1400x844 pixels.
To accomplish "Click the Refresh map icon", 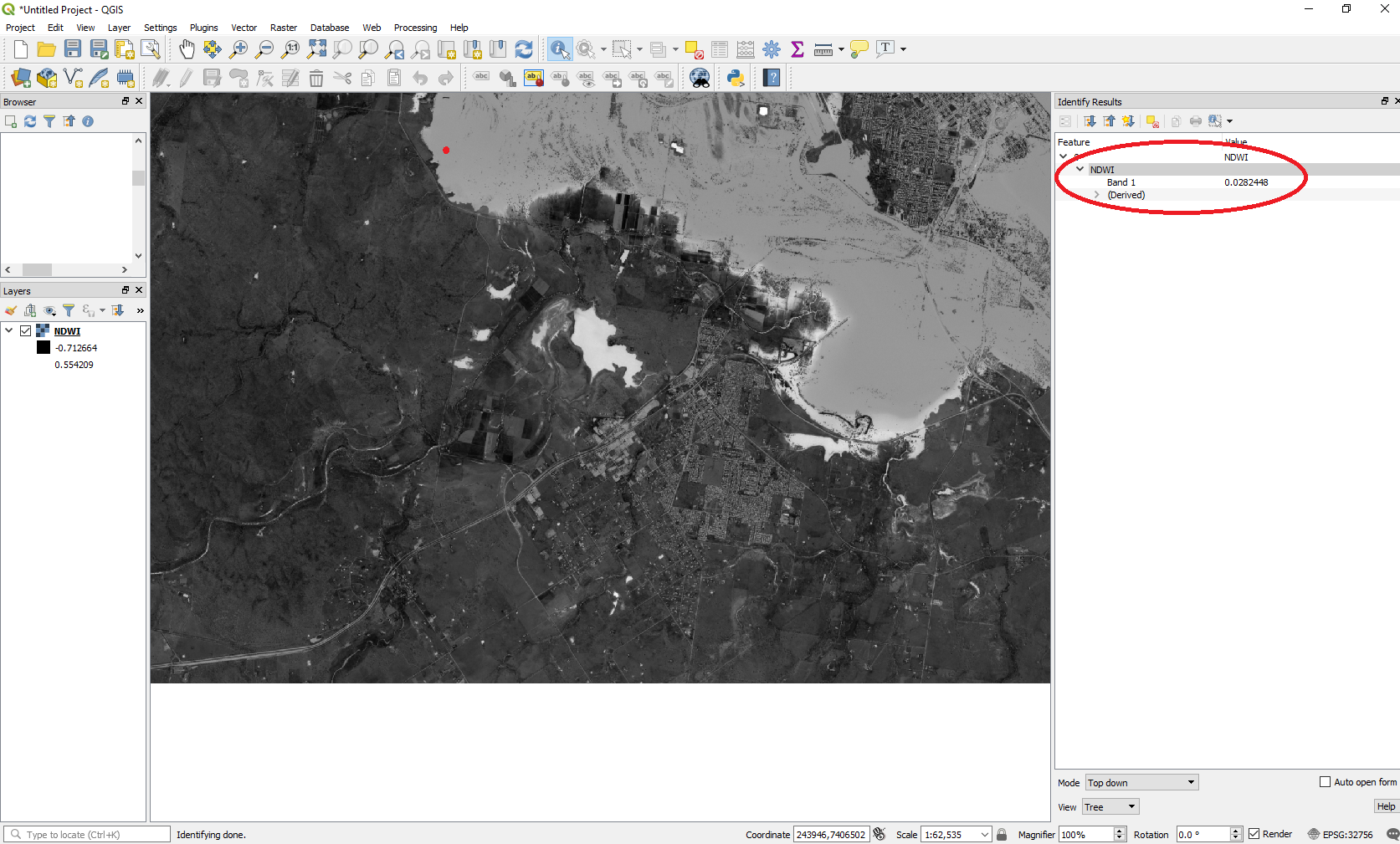I will pyautogui.click(x=524, y=49).
